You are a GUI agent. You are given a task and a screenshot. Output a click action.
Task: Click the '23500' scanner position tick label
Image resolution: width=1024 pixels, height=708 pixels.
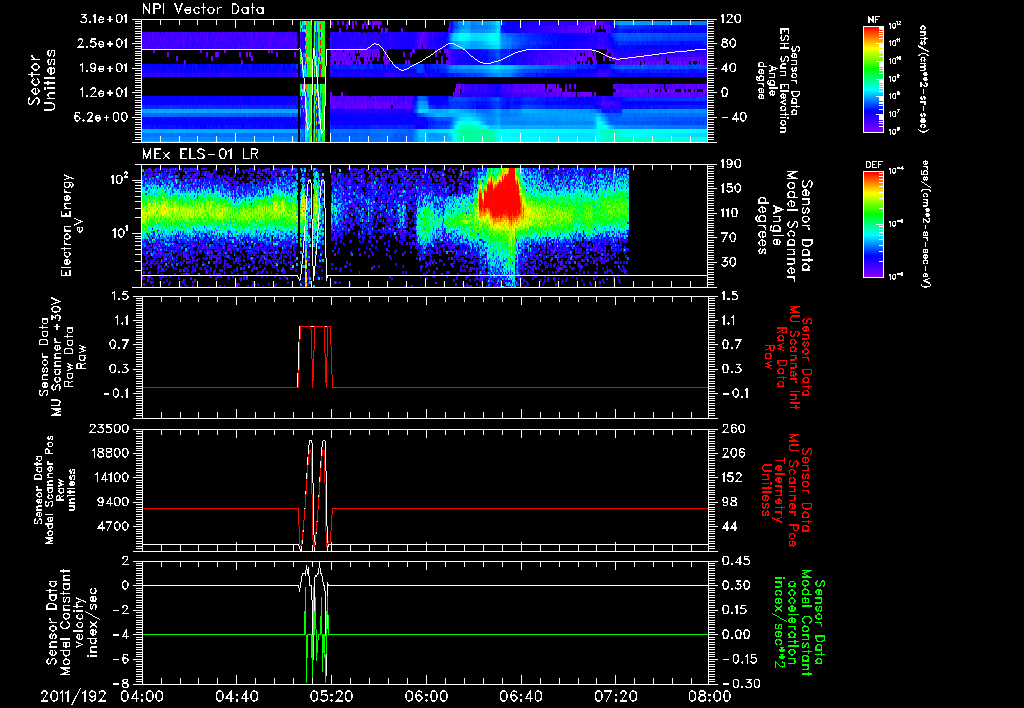(111, 428)
